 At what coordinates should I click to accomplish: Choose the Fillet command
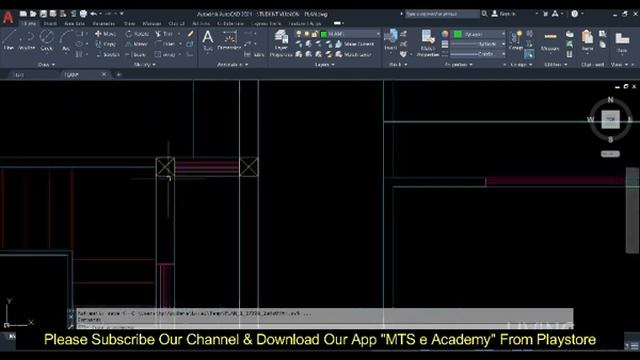165,44
